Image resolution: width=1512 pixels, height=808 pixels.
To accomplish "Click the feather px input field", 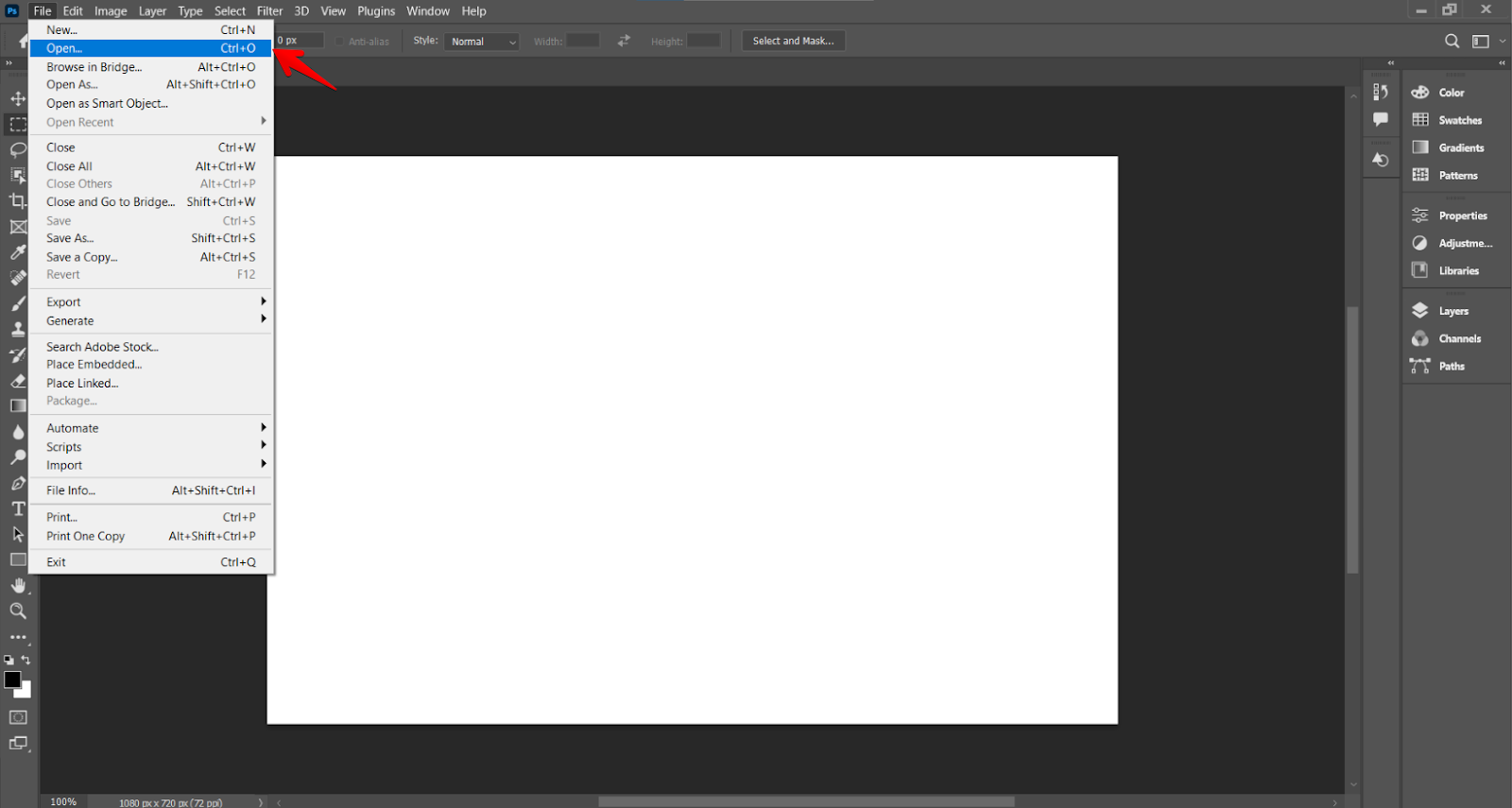I will pos(301,41).
